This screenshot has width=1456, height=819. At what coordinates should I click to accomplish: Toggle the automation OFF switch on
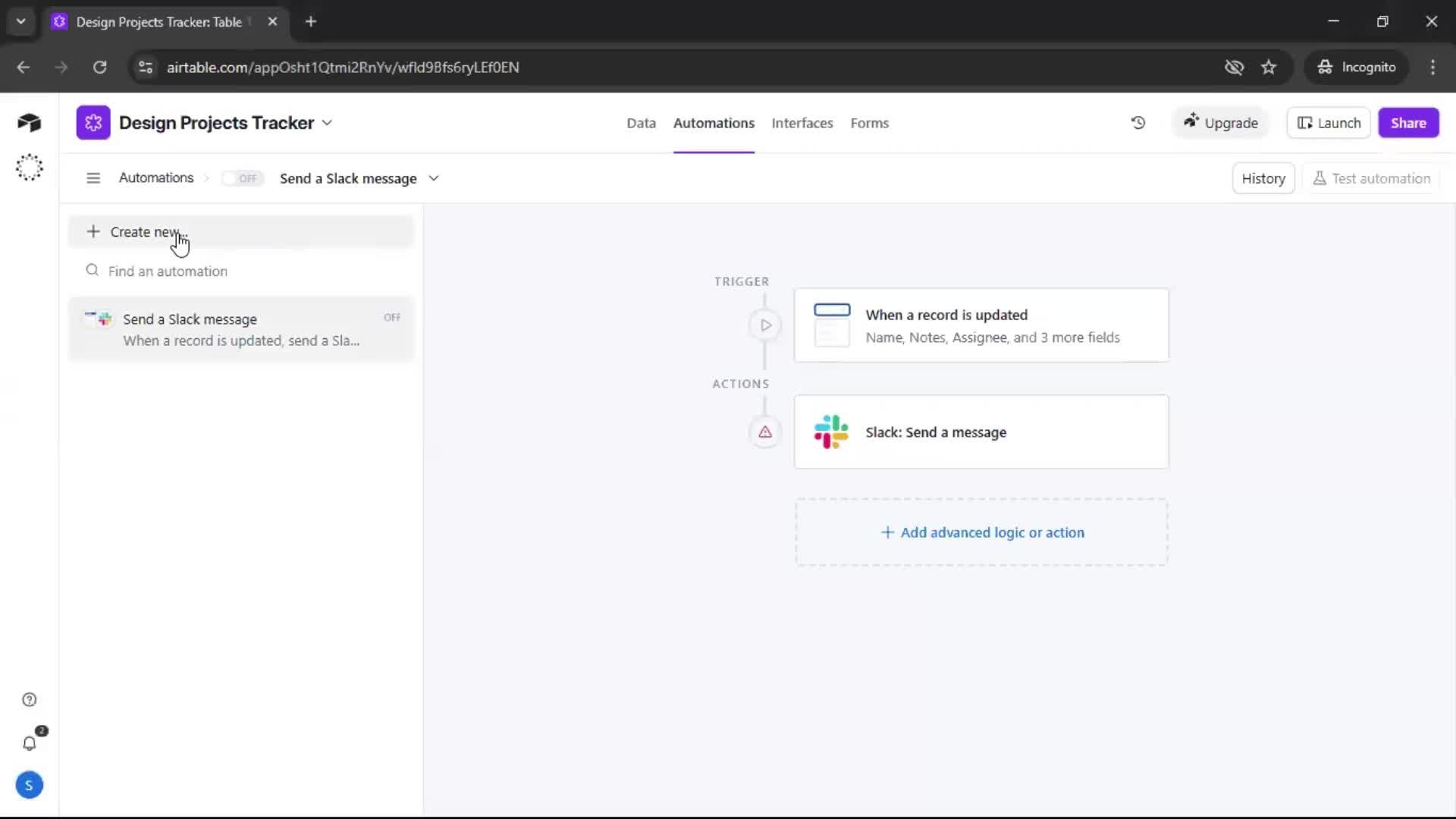(242, 178)
